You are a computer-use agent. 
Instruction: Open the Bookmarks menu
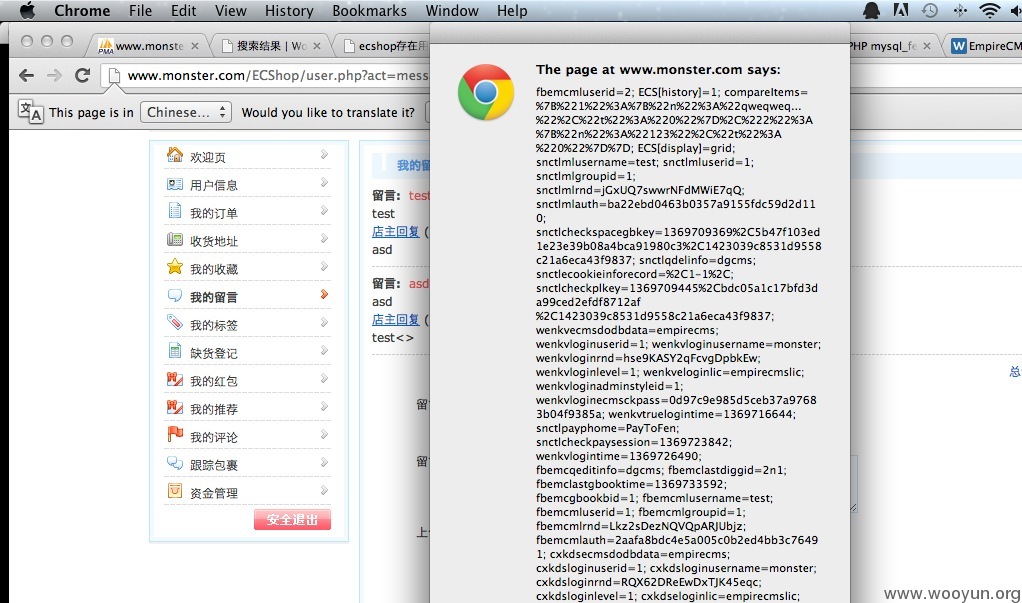point(370,11)
